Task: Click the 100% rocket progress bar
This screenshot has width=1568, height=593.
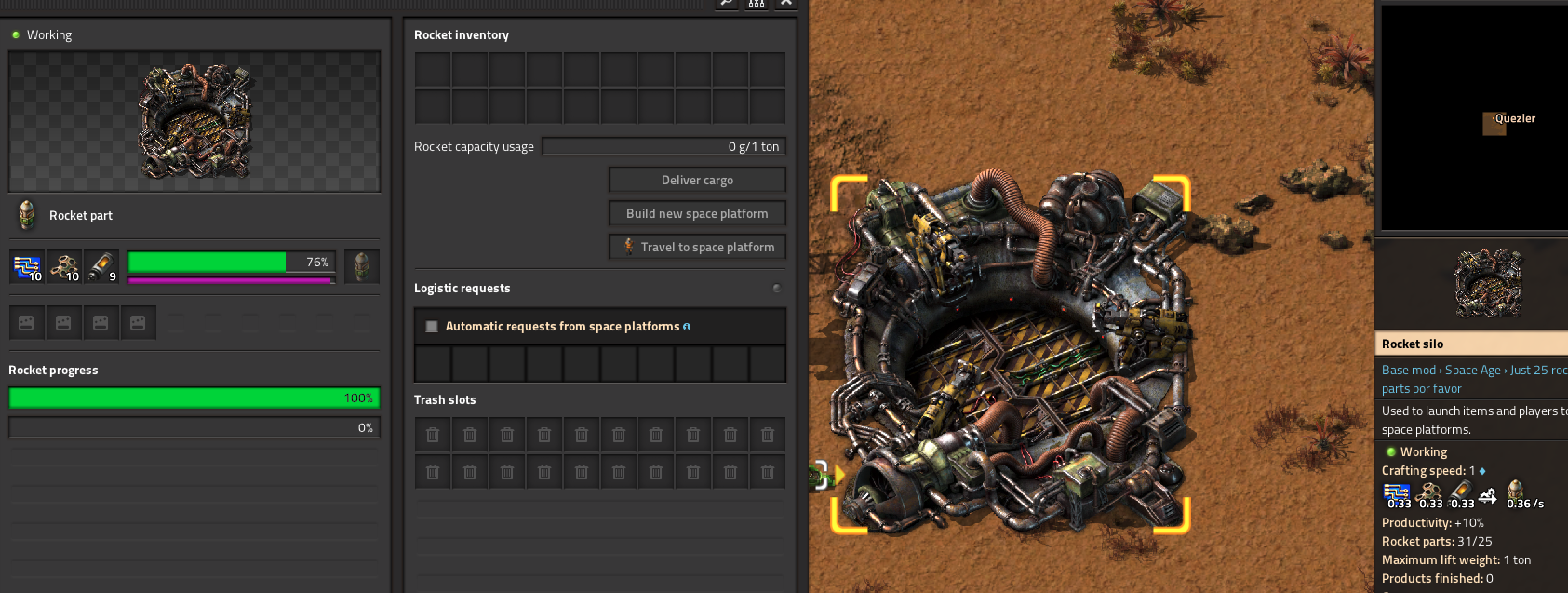Action: click(x=194, y=398)
